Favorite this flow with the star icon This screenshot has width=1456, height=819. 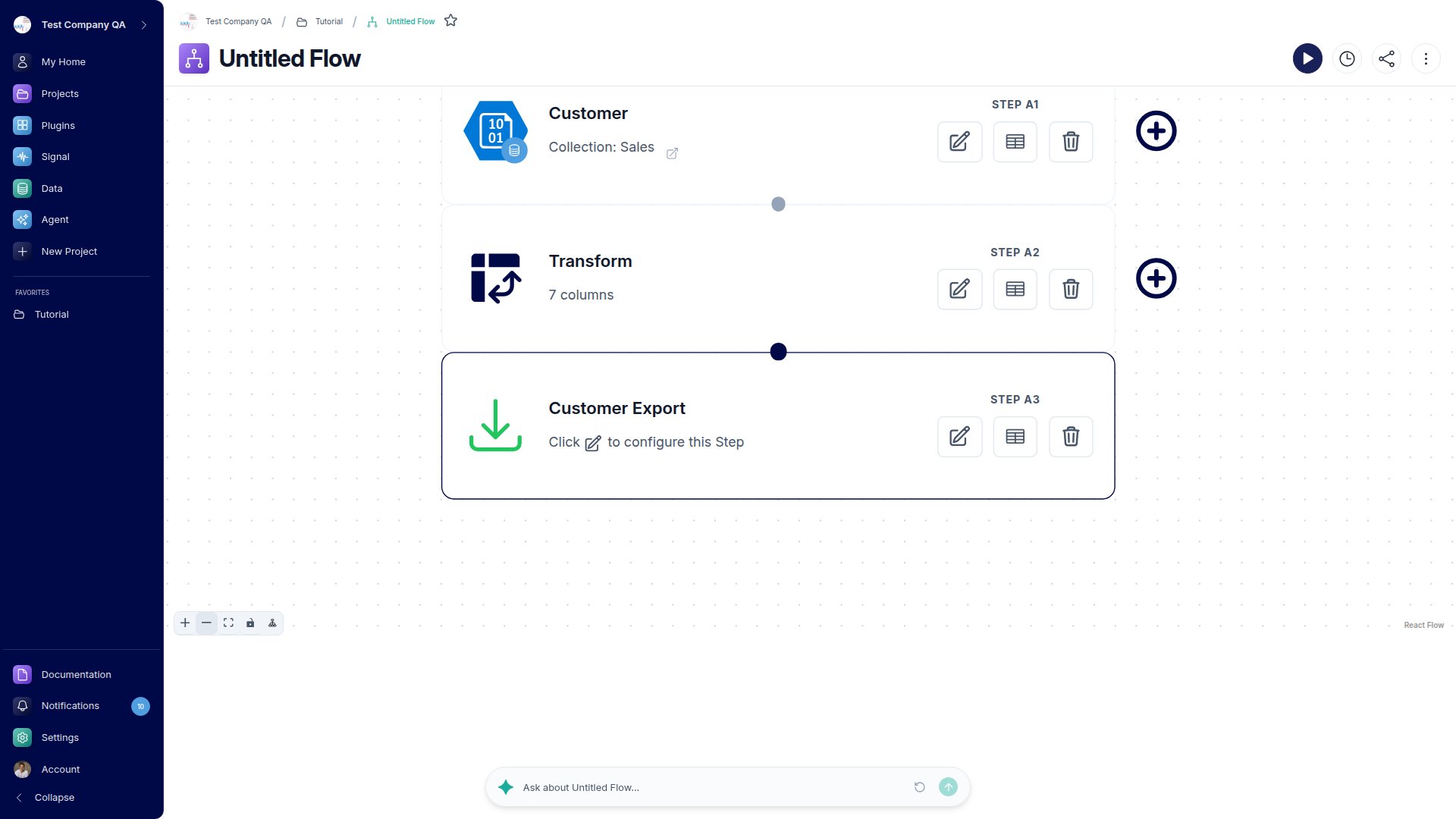(x=450, y=20)
